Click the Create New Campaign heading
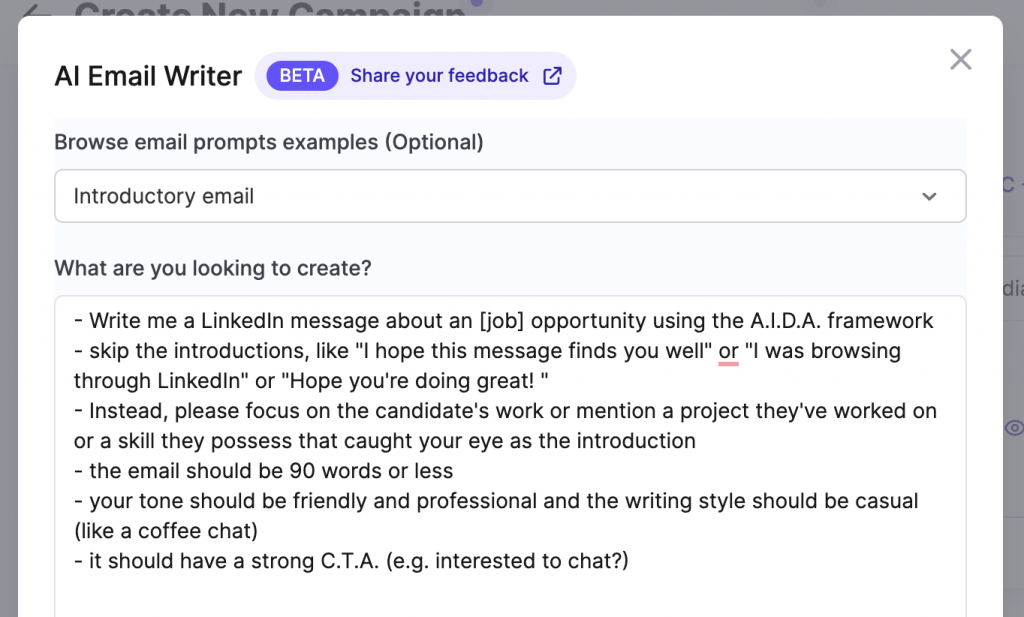Viewport: 1024px width, 617px height. coord(270,12)
